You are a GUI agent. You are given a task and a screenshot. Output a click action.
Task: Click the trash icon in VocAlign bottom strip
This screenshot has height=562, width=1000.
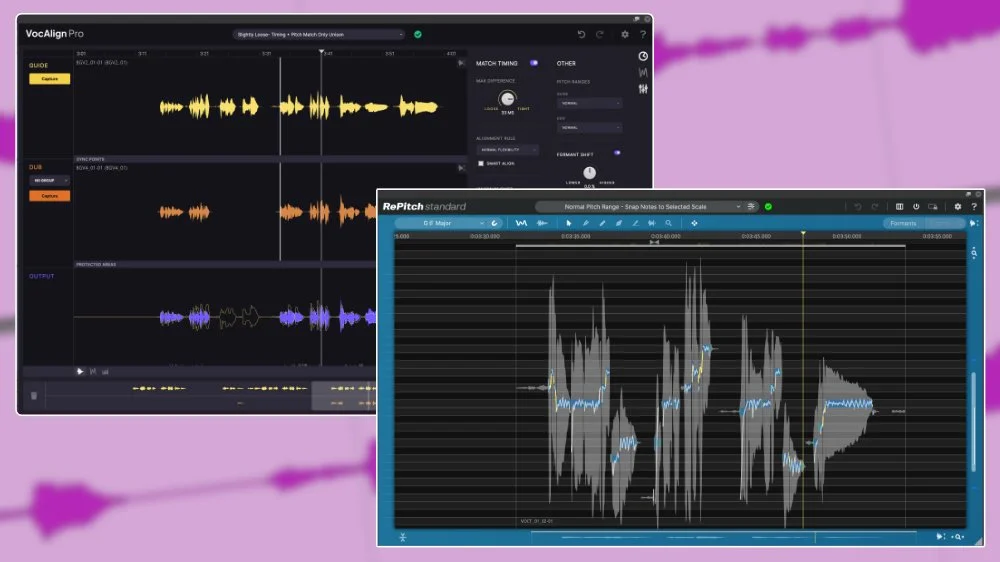(x=34, y=396)
